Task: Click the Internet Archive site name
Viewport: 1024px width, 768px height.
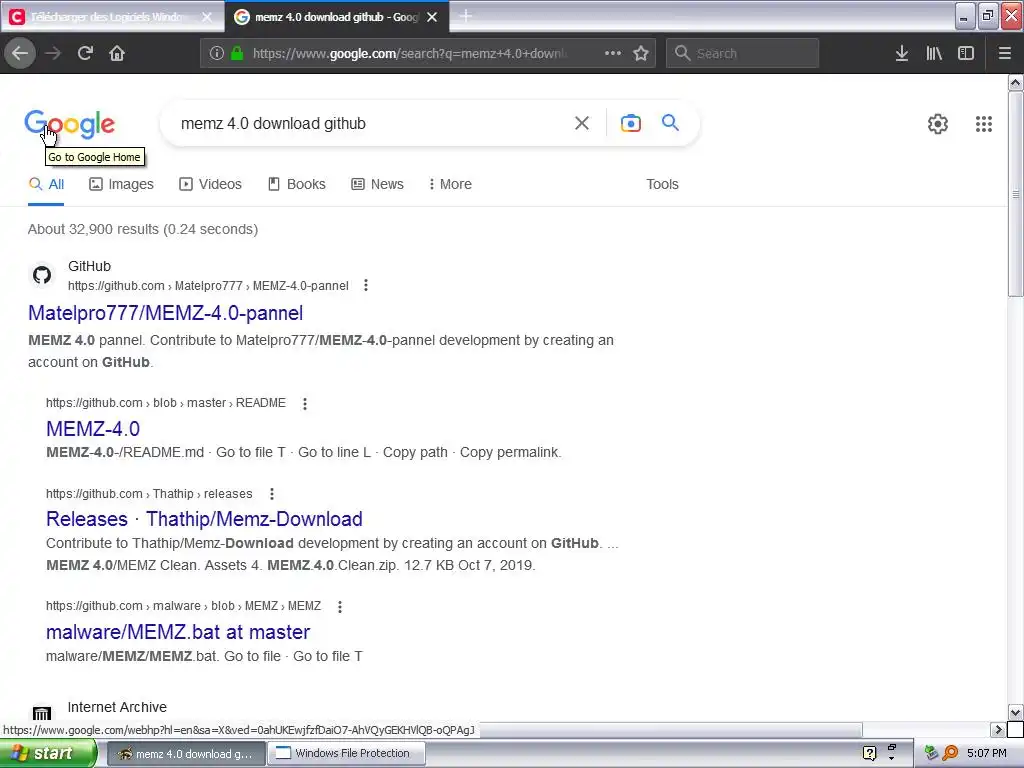Action: click(x=117, y=707)
